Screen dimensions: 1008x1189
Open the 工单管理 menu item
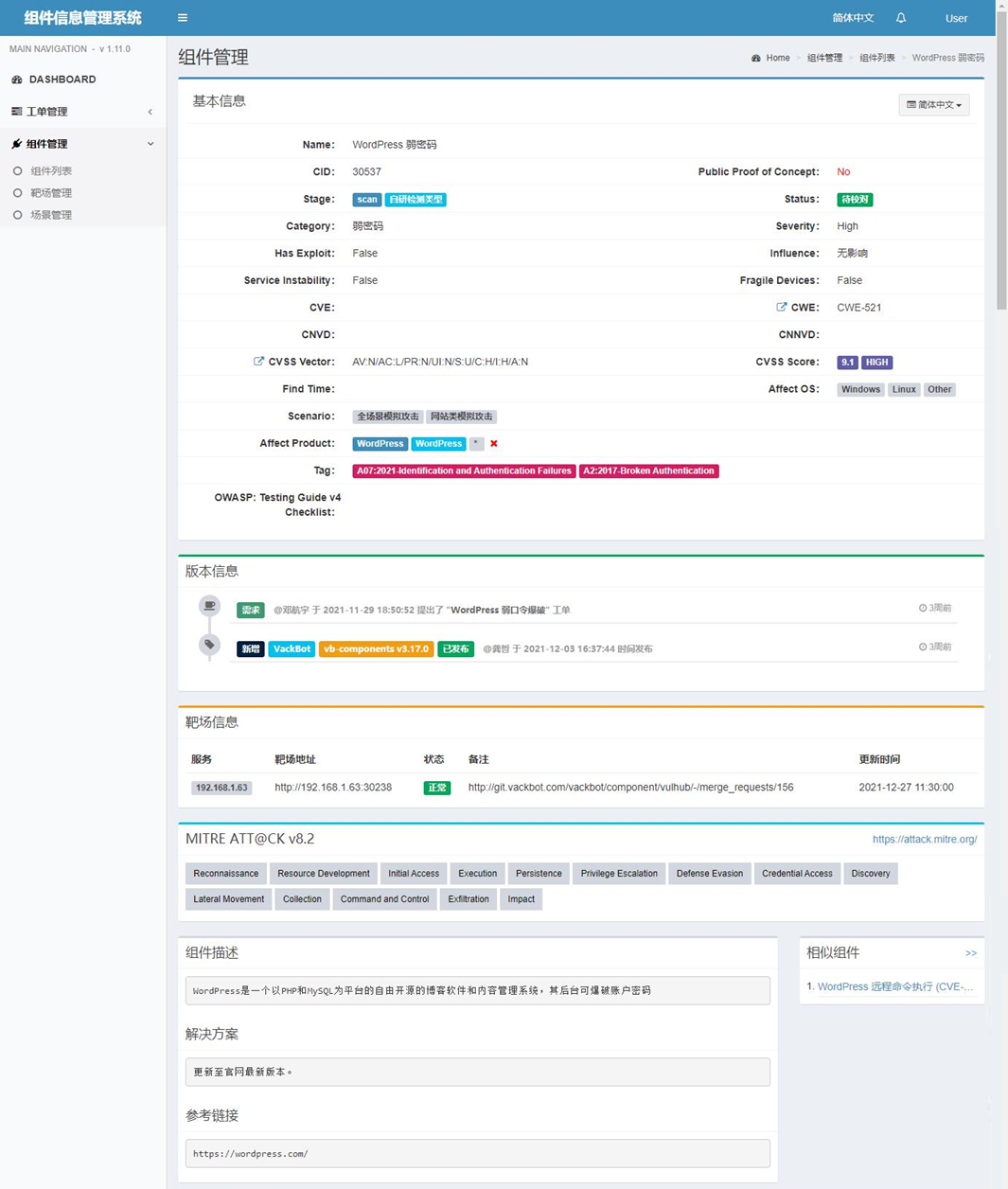[83, 112]
